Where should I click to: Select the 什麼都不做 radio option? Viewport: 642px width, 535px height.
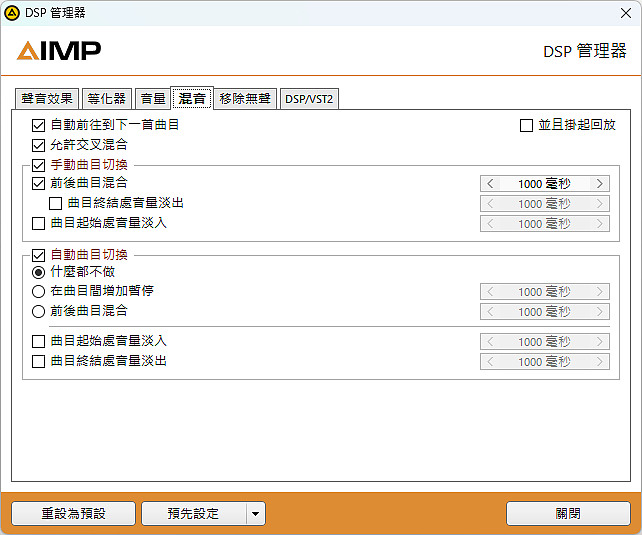[x=38, y=272]
